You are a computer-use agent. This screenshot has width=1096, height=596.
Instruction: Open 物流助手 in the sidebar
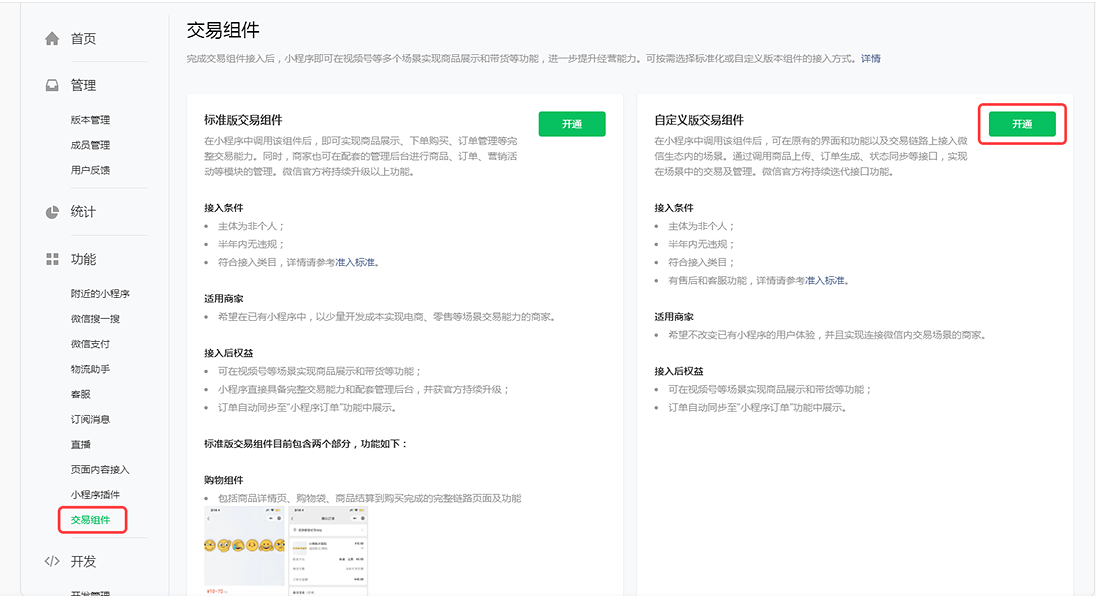pyautogui.click(x=90, y=370)
